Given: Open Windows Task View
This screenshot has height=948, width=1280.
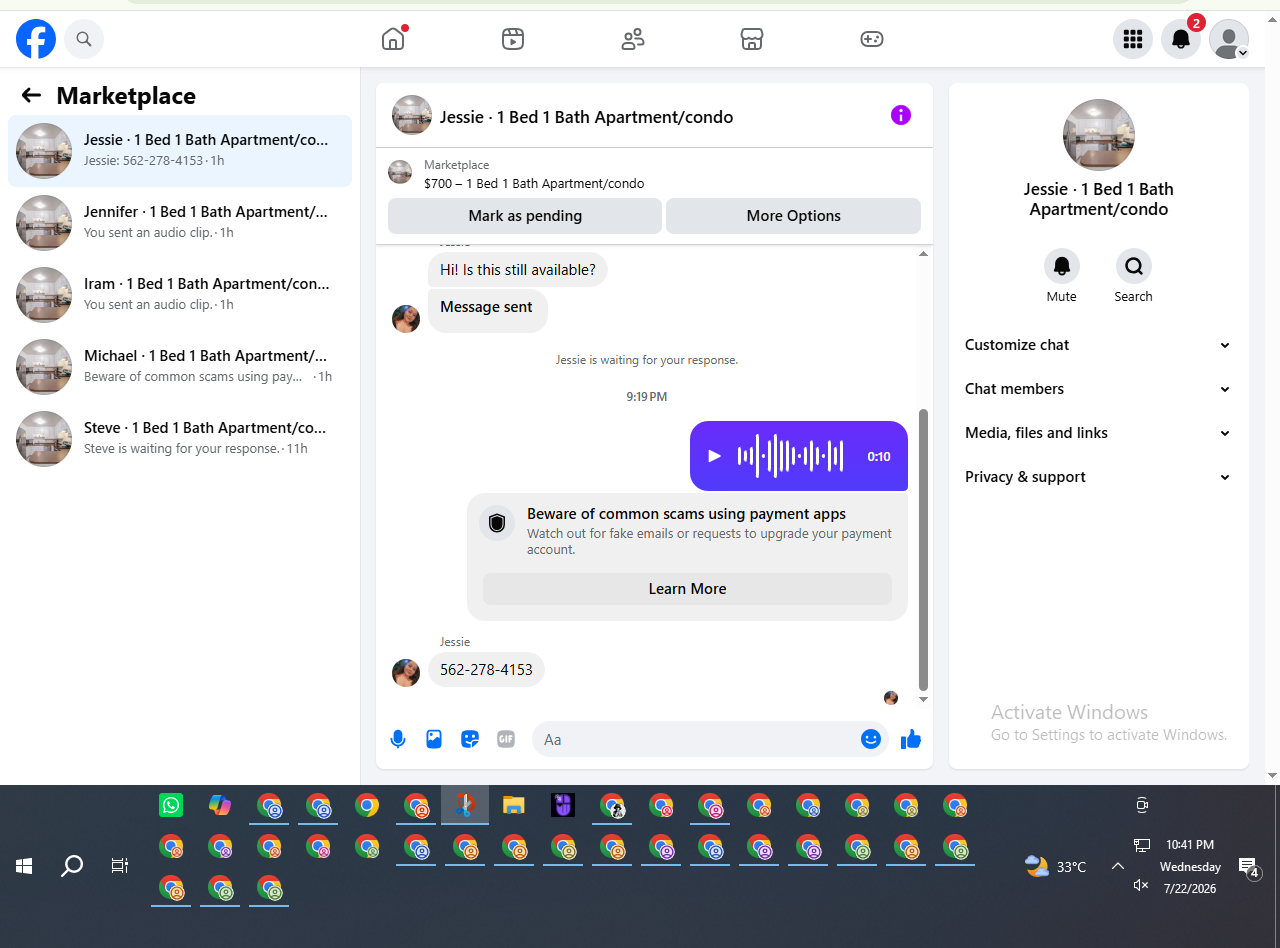Looking at the screenshot, I should pyautogui.click(x=120, y=866).
